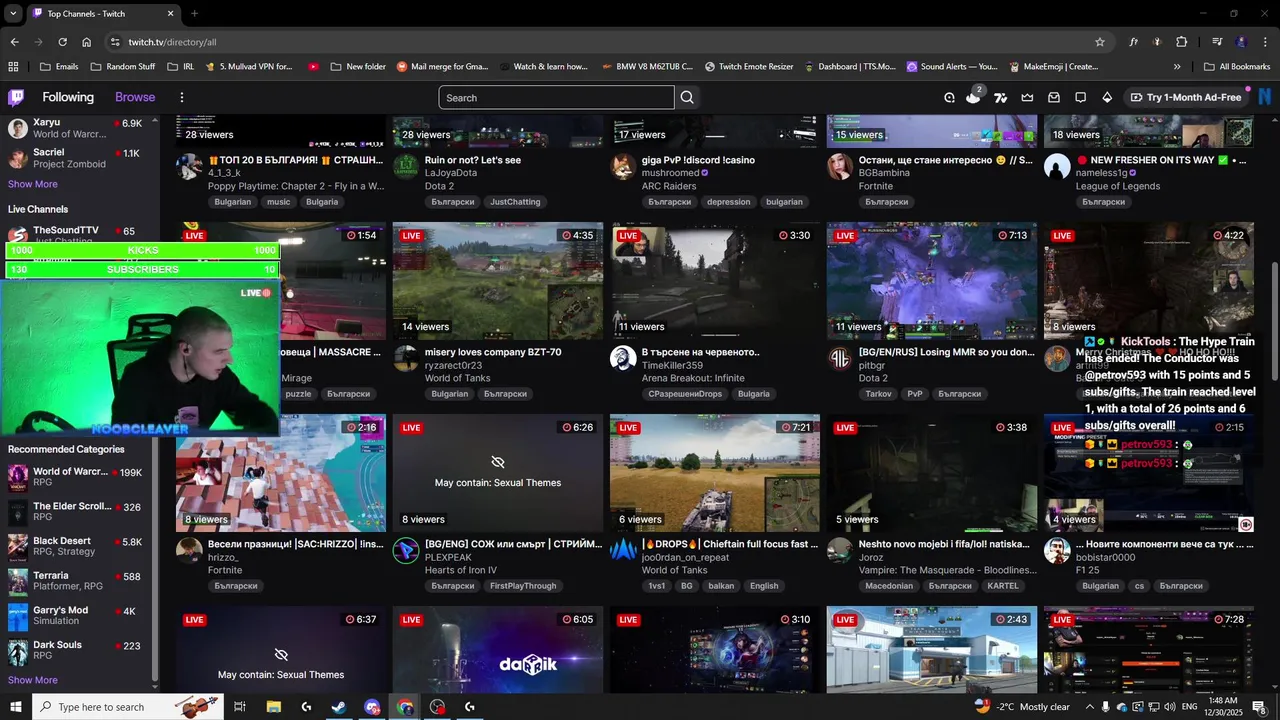Open the whispers chat bubble icon

(1080, 97)
